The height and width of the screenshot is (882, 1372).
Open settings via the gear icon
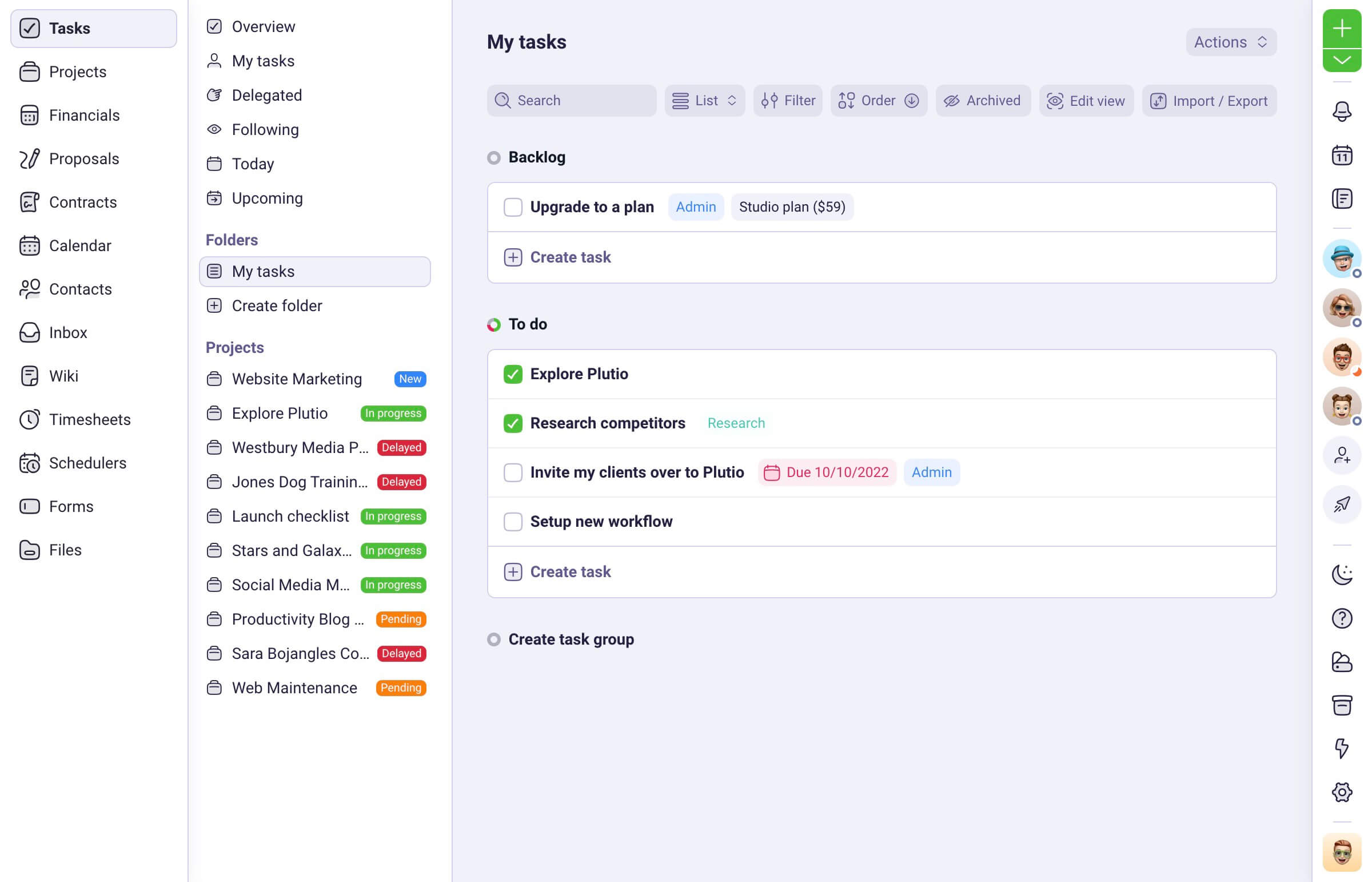point(1342,792)
